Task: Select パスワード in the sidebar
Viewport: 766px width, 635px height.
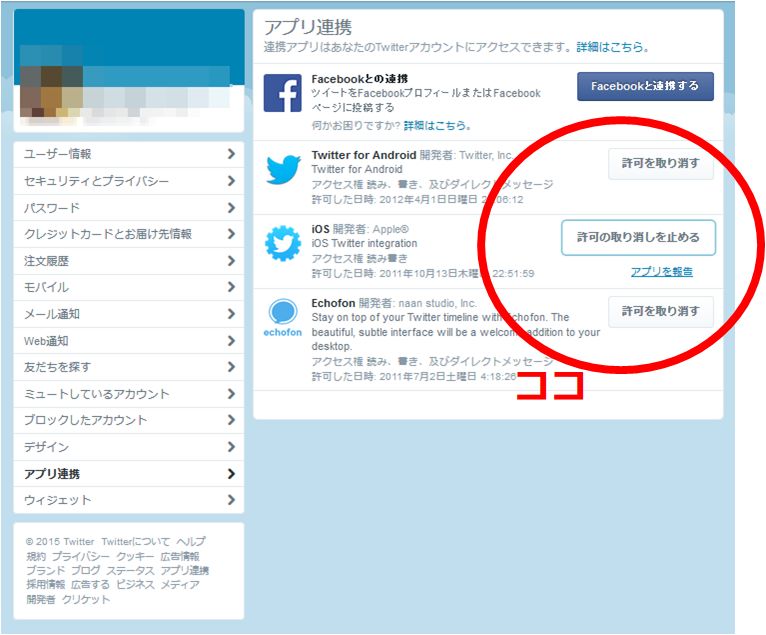Action: (x=129, y=208)
